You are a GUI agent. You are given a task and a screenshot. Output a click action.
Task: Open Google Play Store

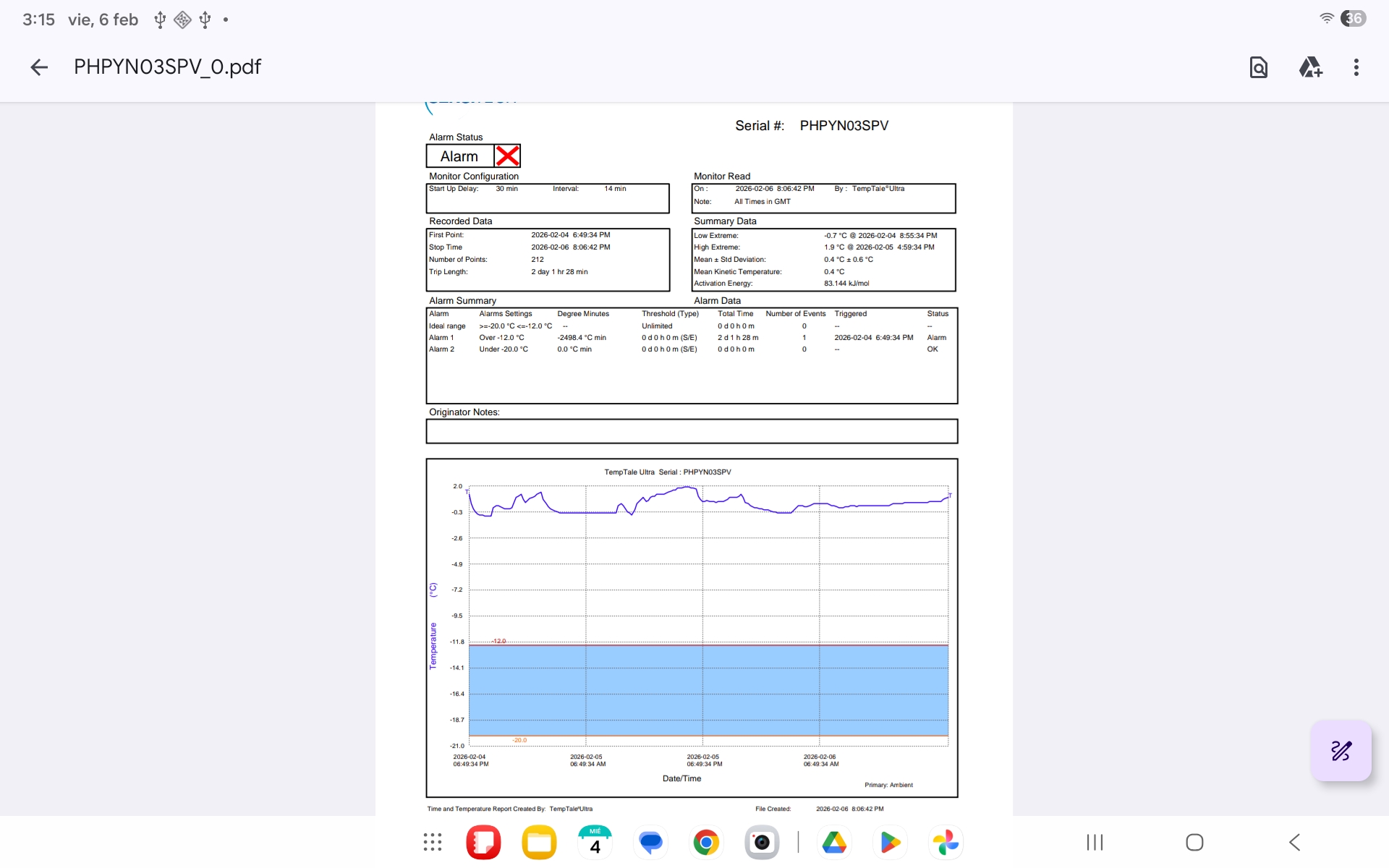click(890, 842)
